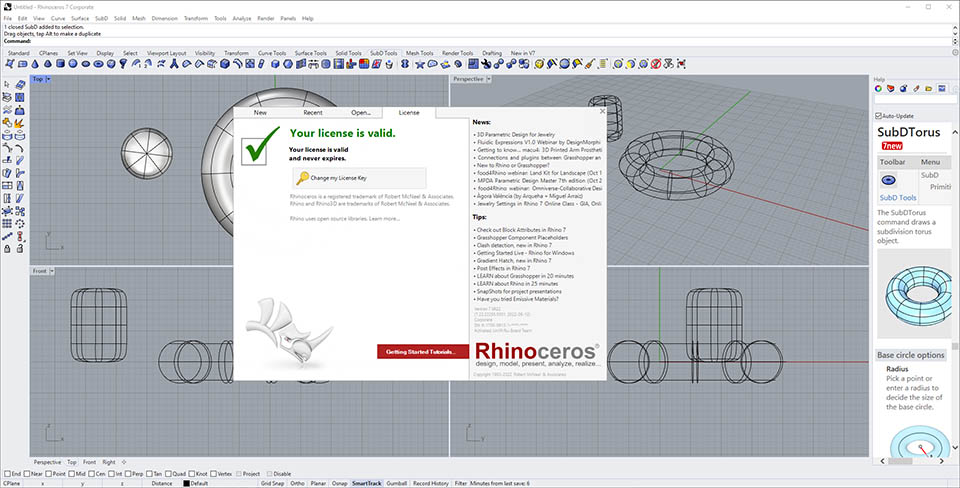Screen dimensions: 960x488
Task: Click the key icon for license change
Action: click(302, 177)
